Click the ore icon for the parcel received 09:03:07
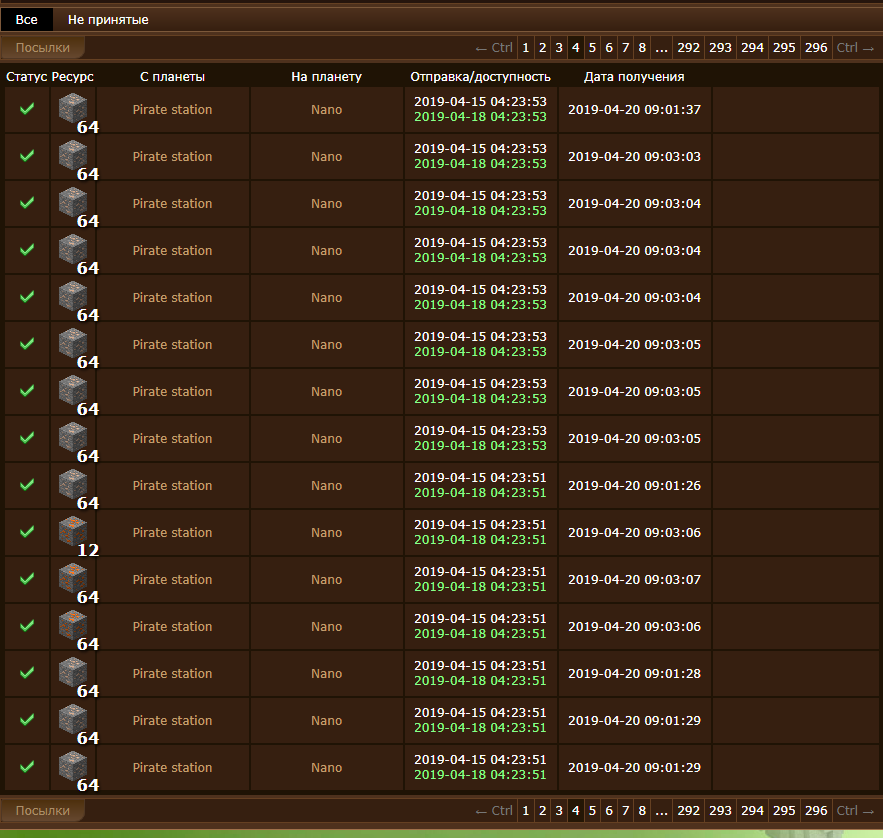Screen dimensions: 883x838 coord(73,578)
